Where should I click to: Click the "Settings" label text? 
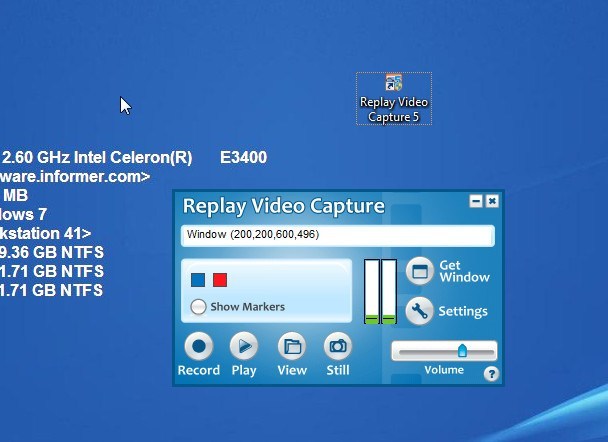click(x=463, y=311)
